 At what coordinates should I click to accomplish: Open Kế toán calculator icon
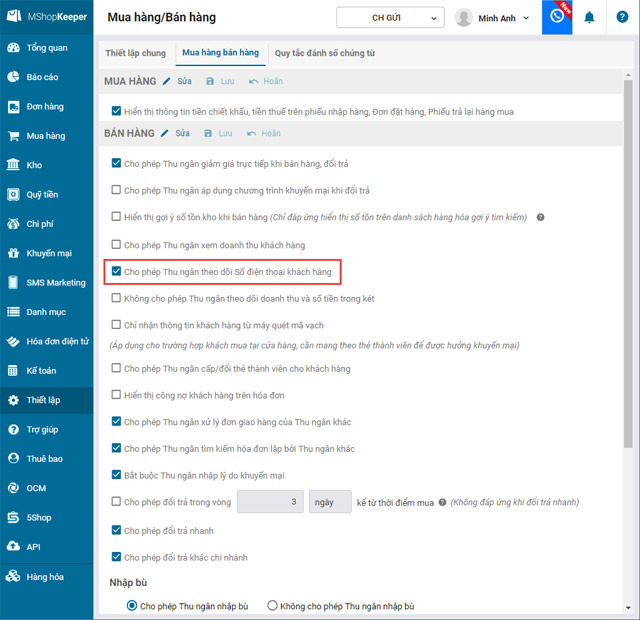coord(13,371)
